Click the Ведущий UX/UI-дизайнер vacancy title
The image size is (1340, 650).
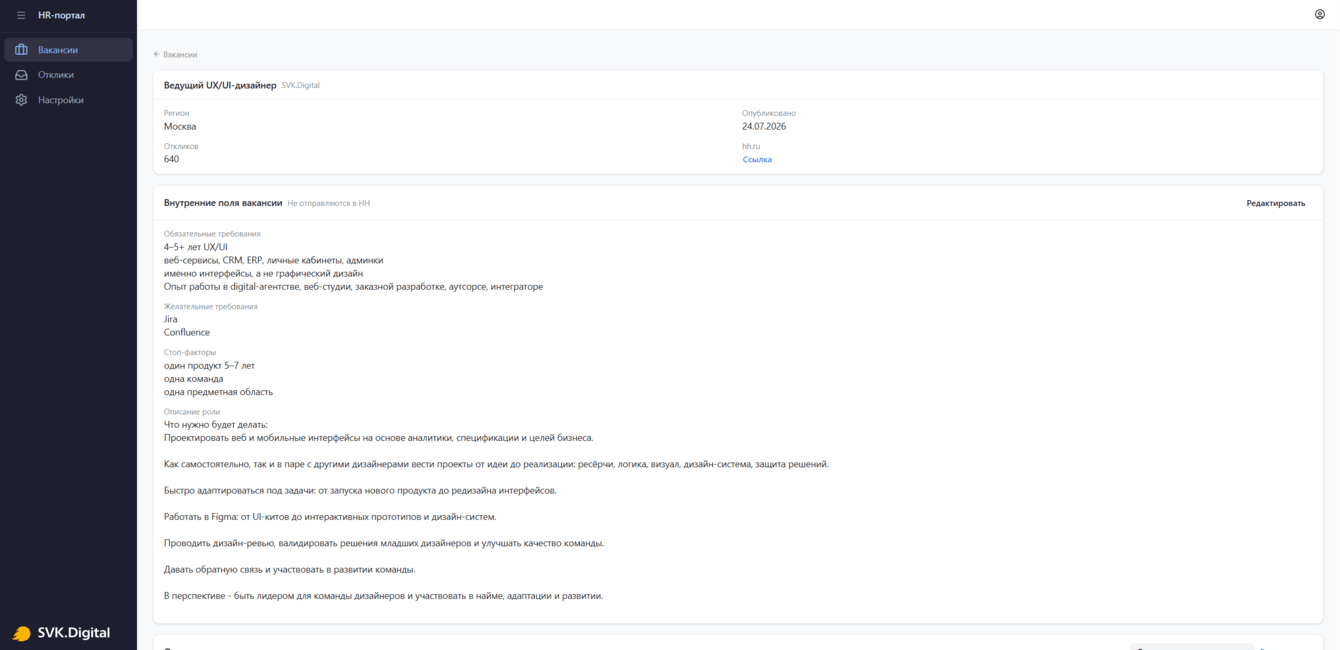coord(220,85)
